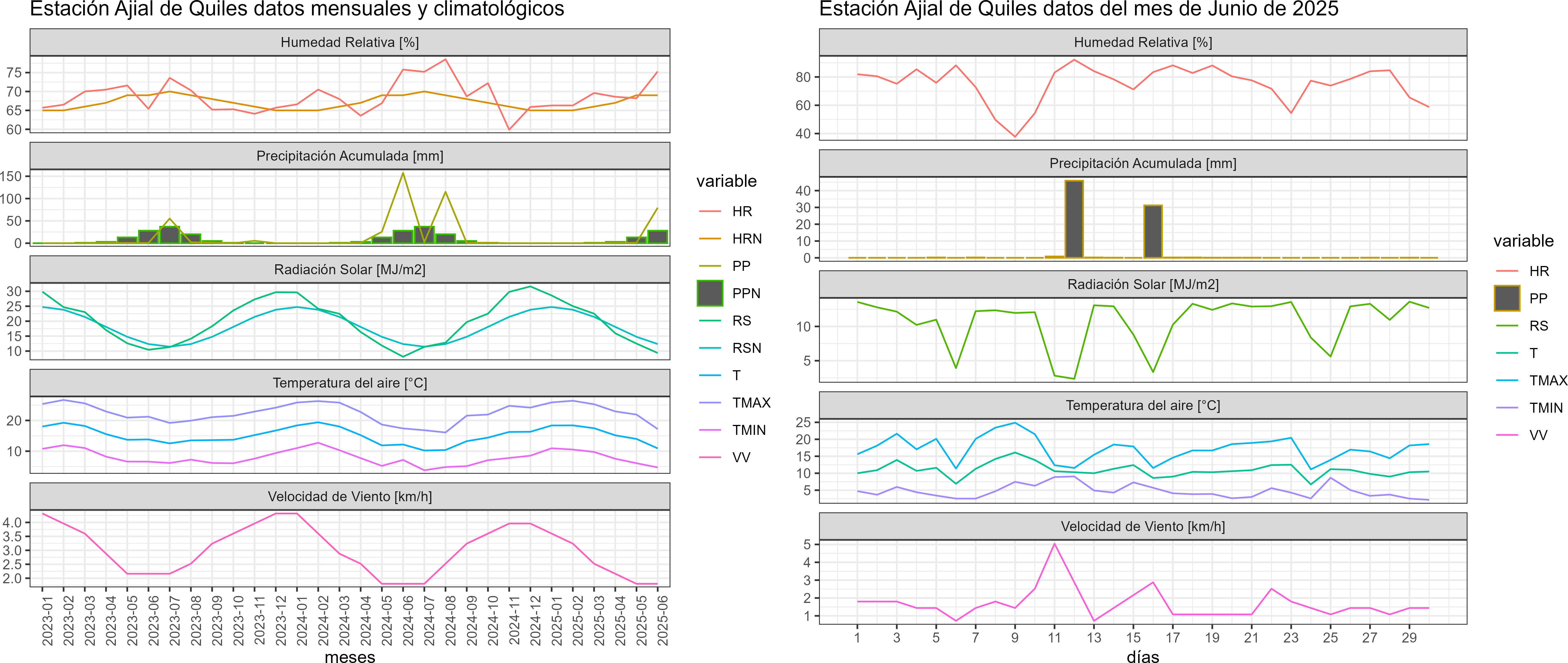
Task: Click day 11 on the días axis
Action: point(1054,637)
